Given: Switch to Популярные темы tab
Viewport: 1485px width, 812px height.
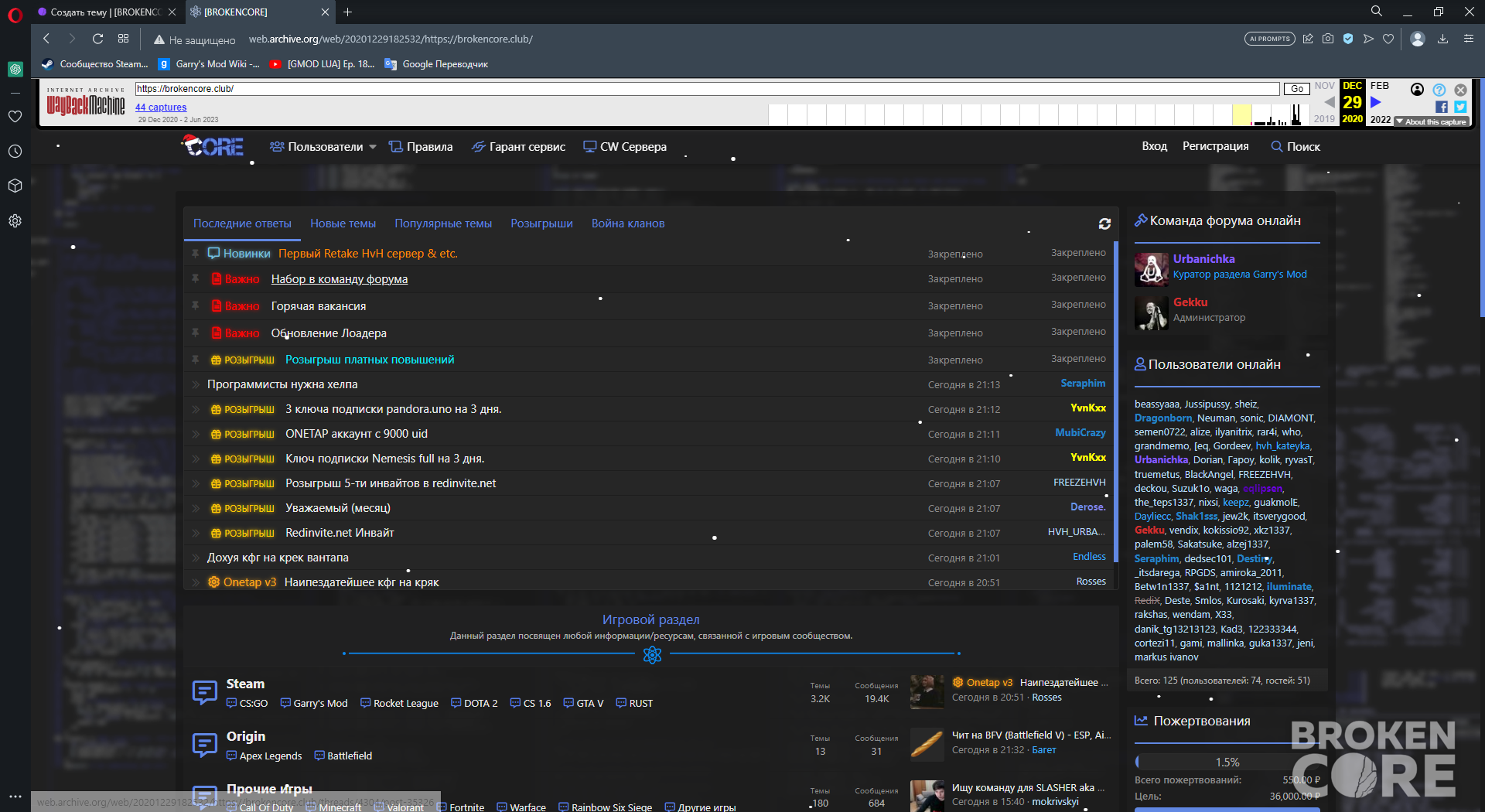Looking at the screenshot, I should tap(443, 223).
